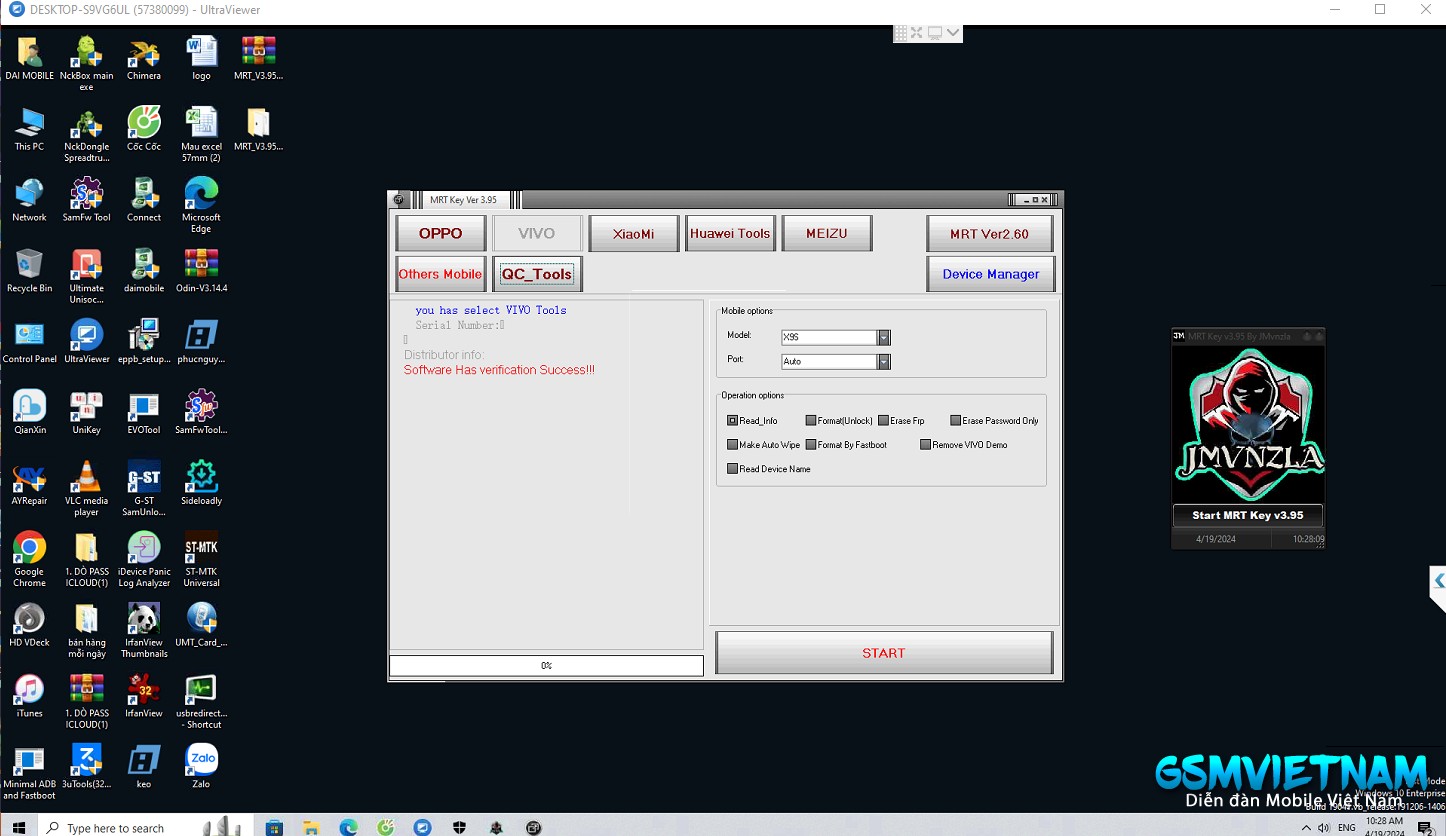Click the JMVNZLA hacker logo image
This screenshot has width=1446, height=836.
[1247, 424]
